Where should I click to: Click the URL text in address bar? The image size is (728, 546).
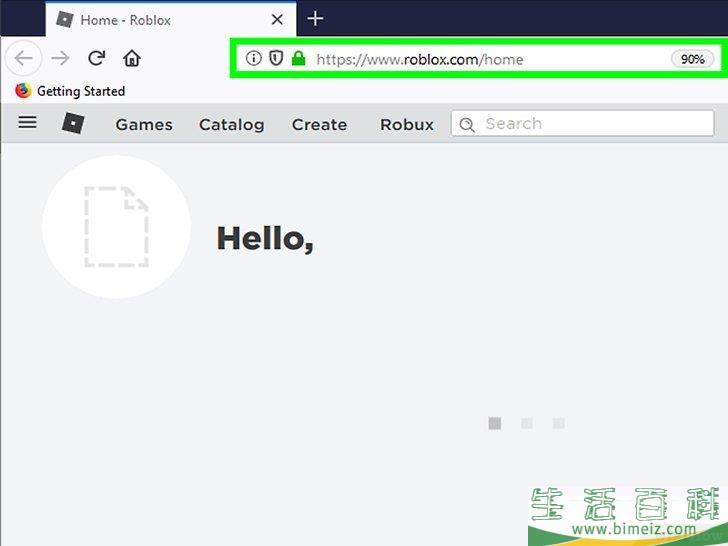[x=420, y=59]
